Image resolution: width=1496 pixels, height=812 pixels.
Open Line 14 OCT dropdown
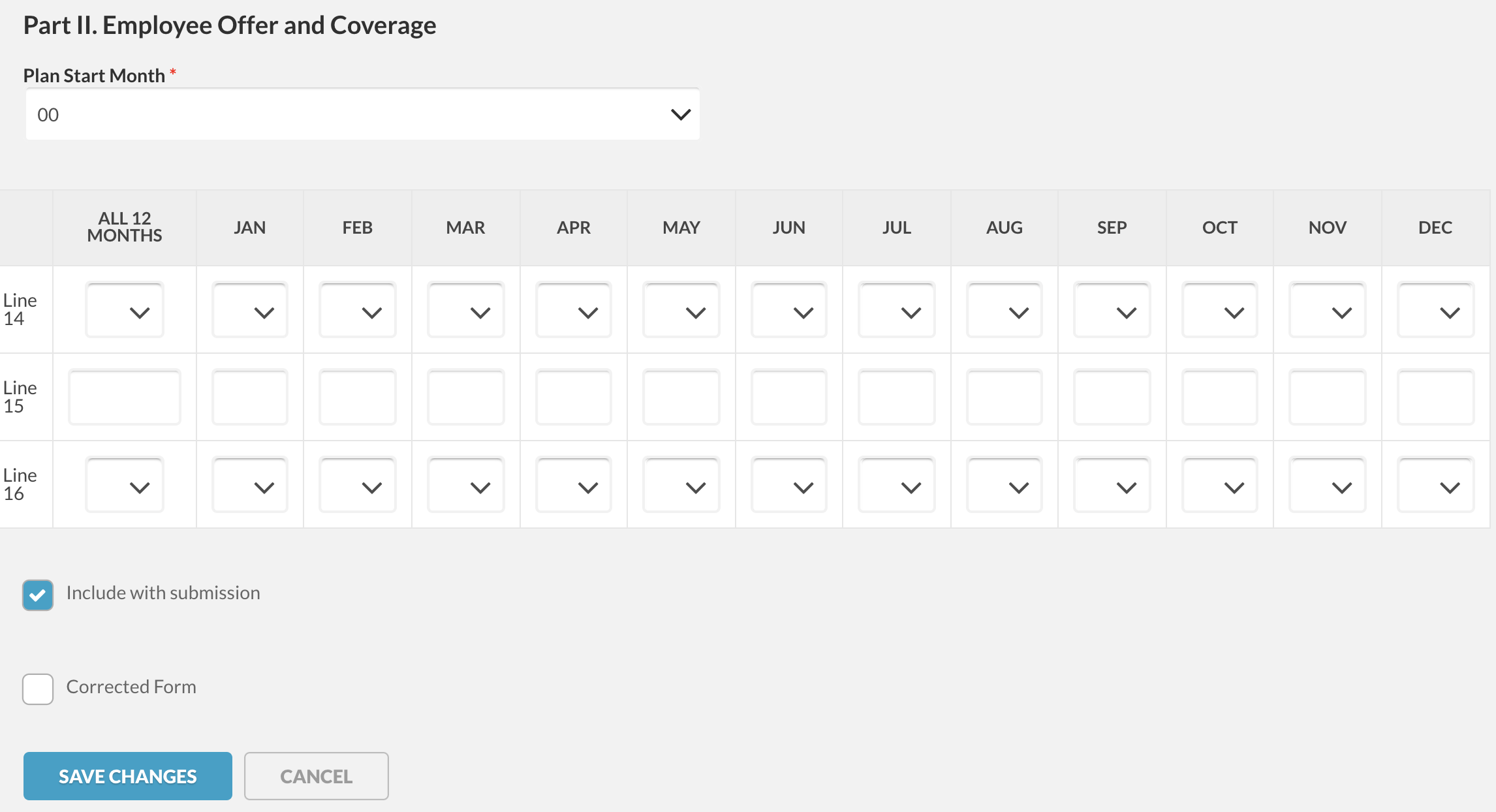pyautogui.click(x=1219, y=309)
